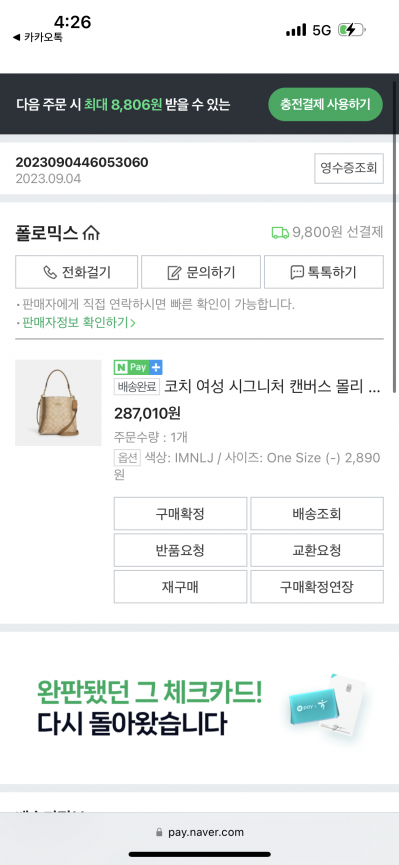This screenshot has width=399, height=865.
Task: Expand 판매자정보 확인하기 link
Action: pyautogui.click(x=79, y=323)
